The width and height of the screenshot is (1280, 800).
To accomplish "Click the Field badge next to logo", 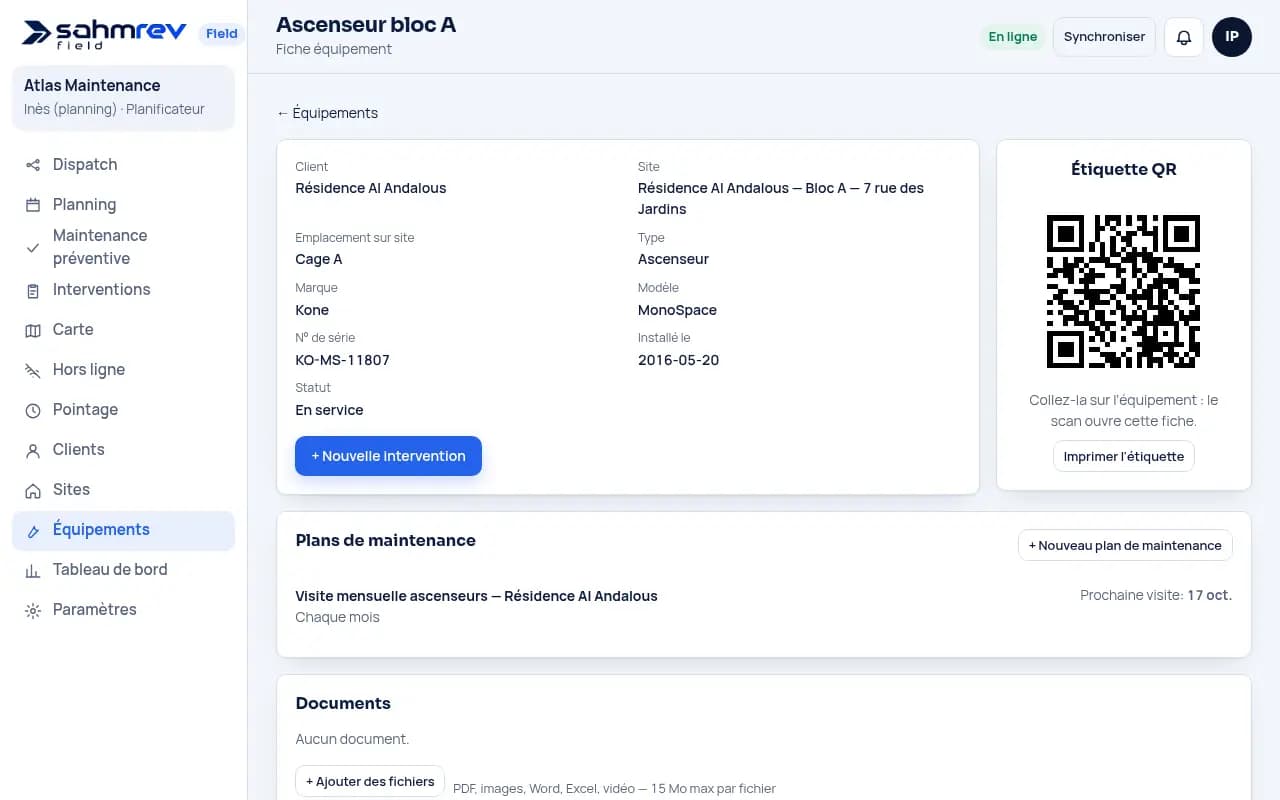I will coord(222,34).
